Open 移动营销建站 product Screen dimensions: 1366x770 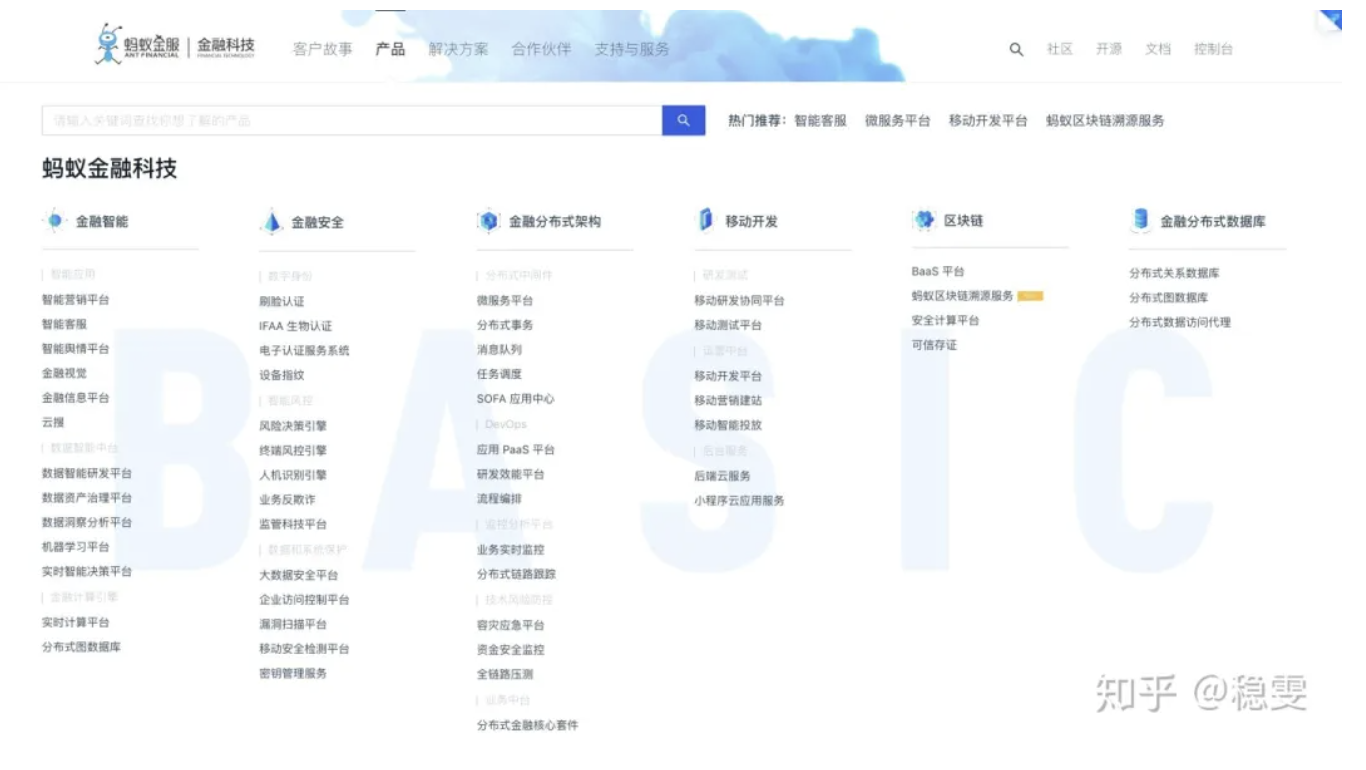(x=728, y=400)
